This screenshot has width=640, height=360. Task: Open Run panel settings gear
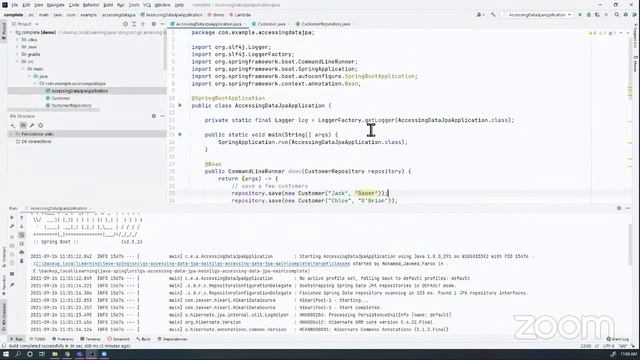pos(619,208)
